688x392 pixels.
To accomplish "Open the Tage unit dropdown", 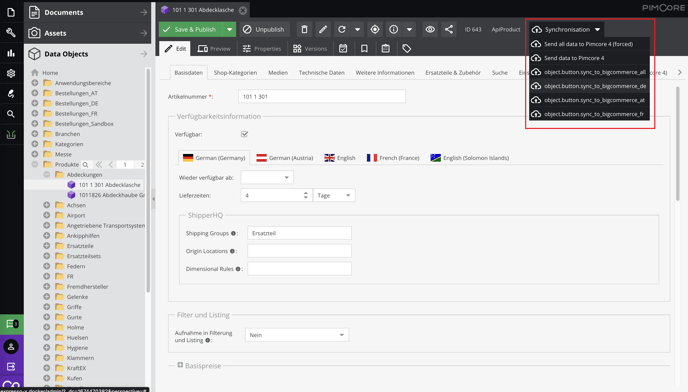I will pos(348,195).
